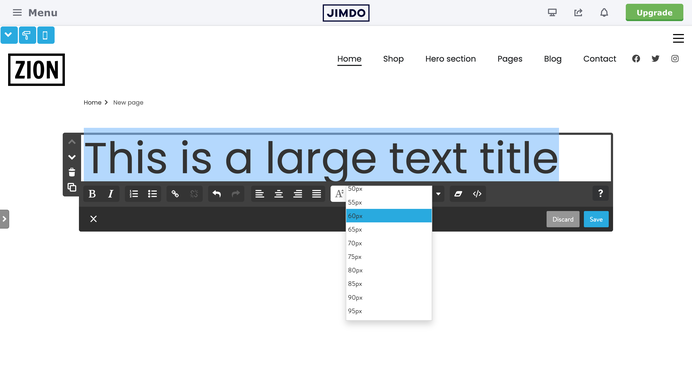692x381 pixels.
Task: Open the Pages nav item
Action: pyautogui.click(x=510, y=59)
